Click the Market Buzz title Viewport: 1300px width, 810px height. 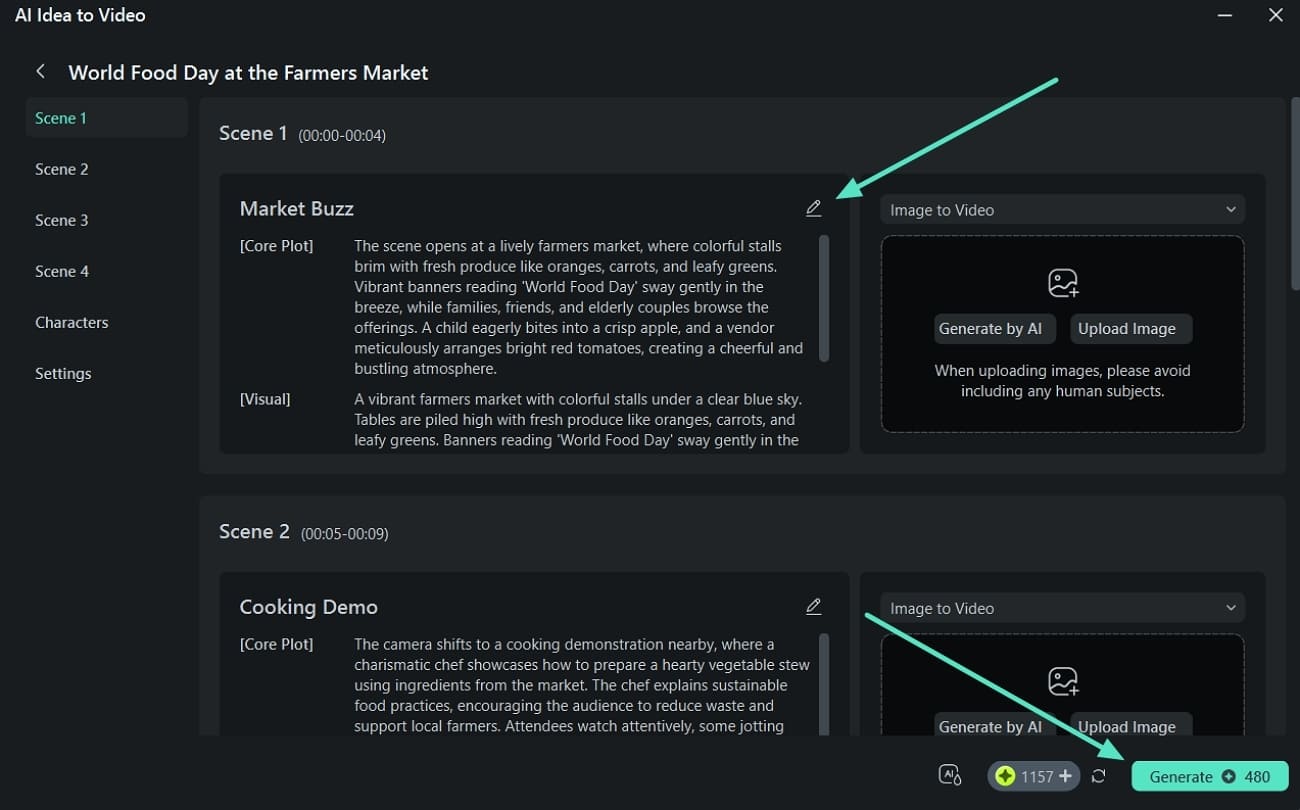coord(297,208)
